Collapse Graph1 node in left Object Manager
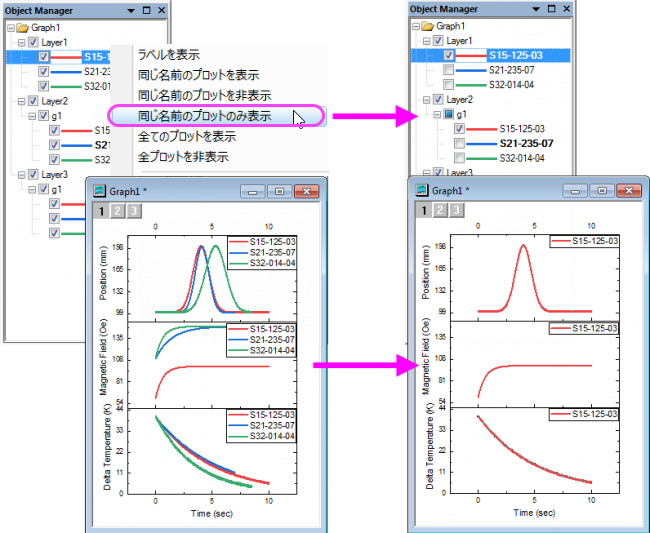Image resolution: width=650 pixels, height=533 pixels. click(11, 28)
